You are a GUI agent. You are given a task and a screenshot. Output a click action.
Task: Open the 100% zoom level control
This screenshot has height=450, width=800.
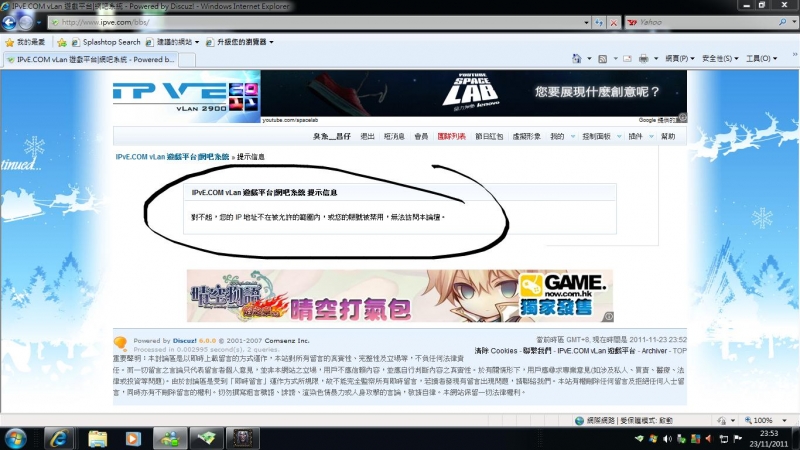[x=764, y=420]
